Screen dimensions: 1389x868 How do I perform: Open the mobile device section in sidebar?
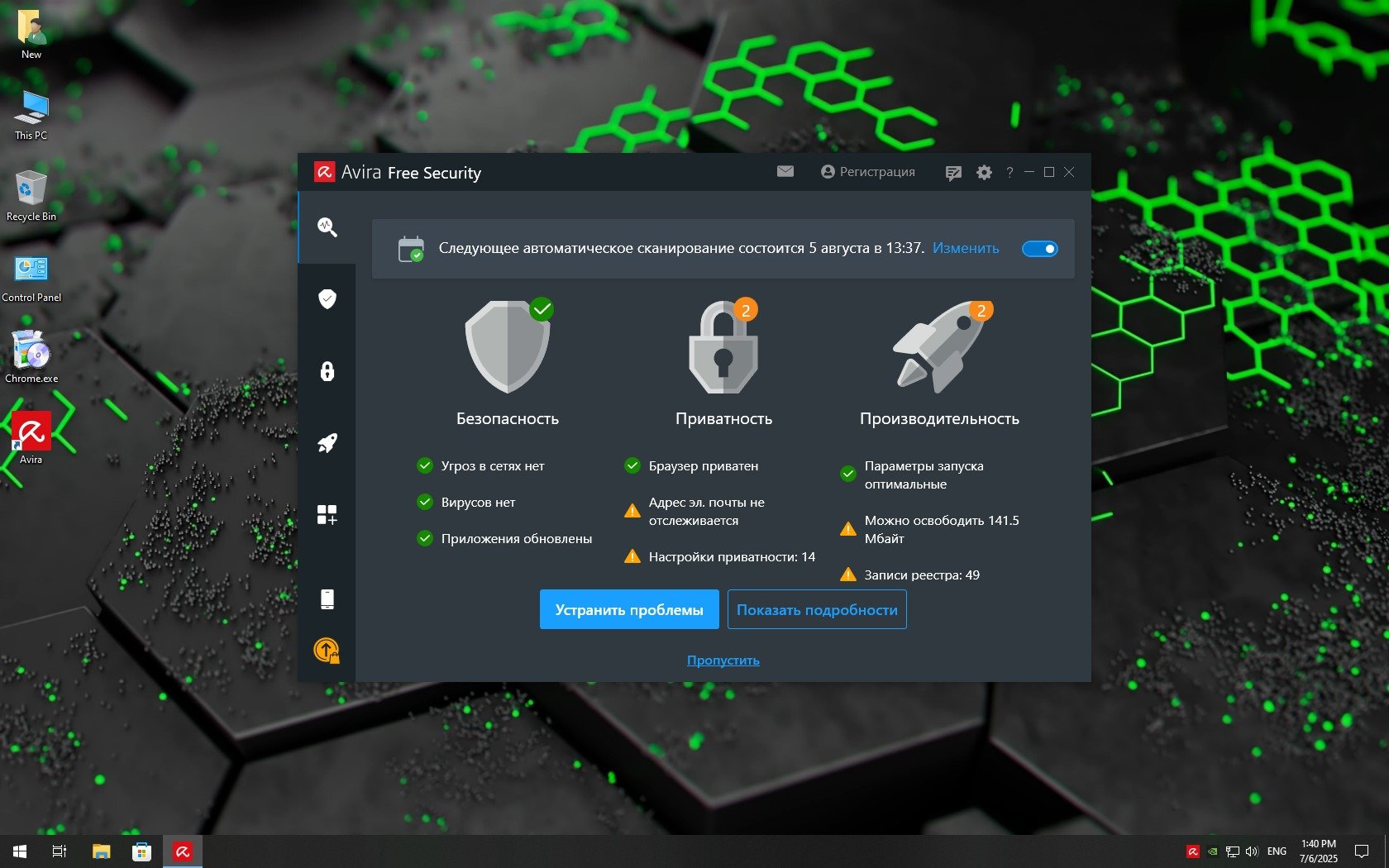click(327, 599)
